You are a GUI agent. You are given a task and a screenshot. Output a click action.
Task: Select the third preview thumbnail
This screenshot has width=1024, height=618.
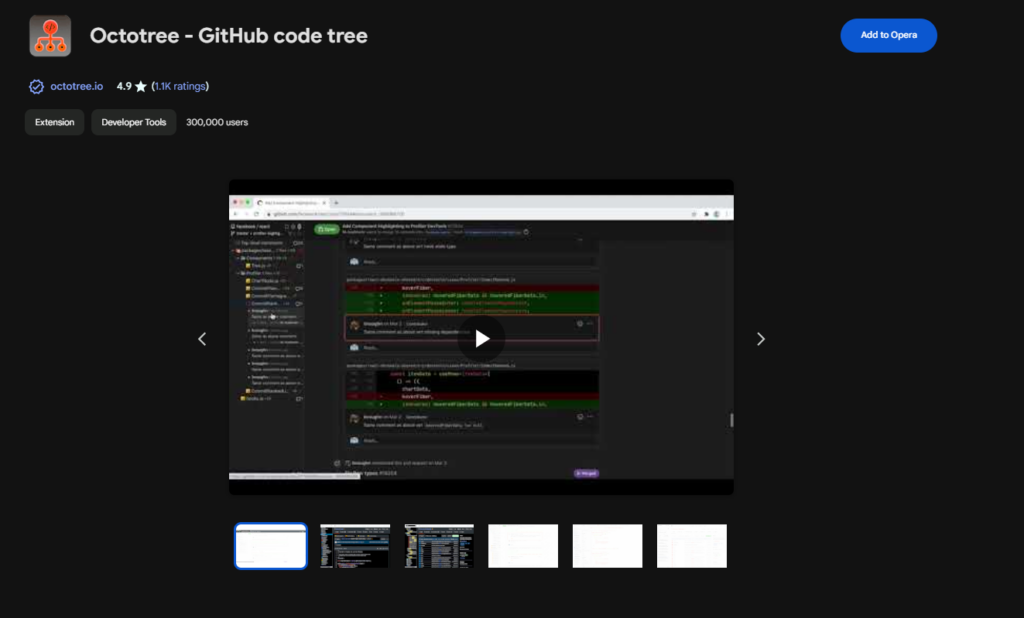439,546
